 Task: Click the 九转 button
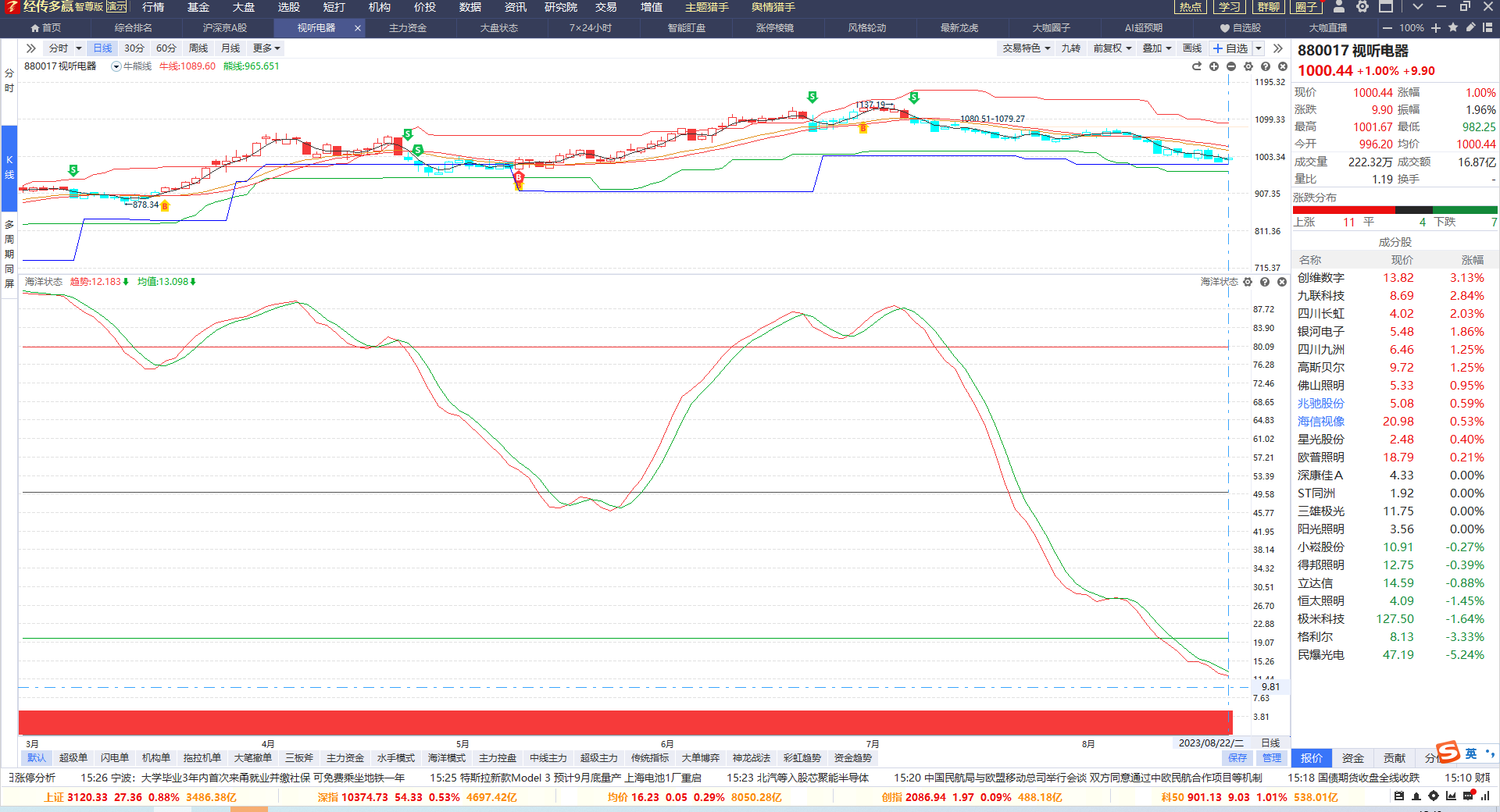pos(1070,48)
